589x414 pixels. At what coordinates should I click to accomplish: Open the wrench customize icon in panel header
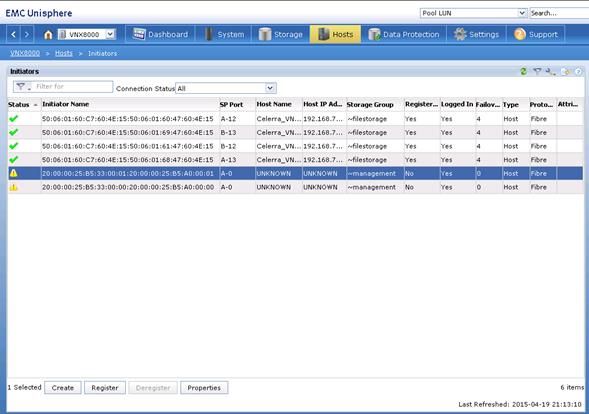(x=551, y=71)
